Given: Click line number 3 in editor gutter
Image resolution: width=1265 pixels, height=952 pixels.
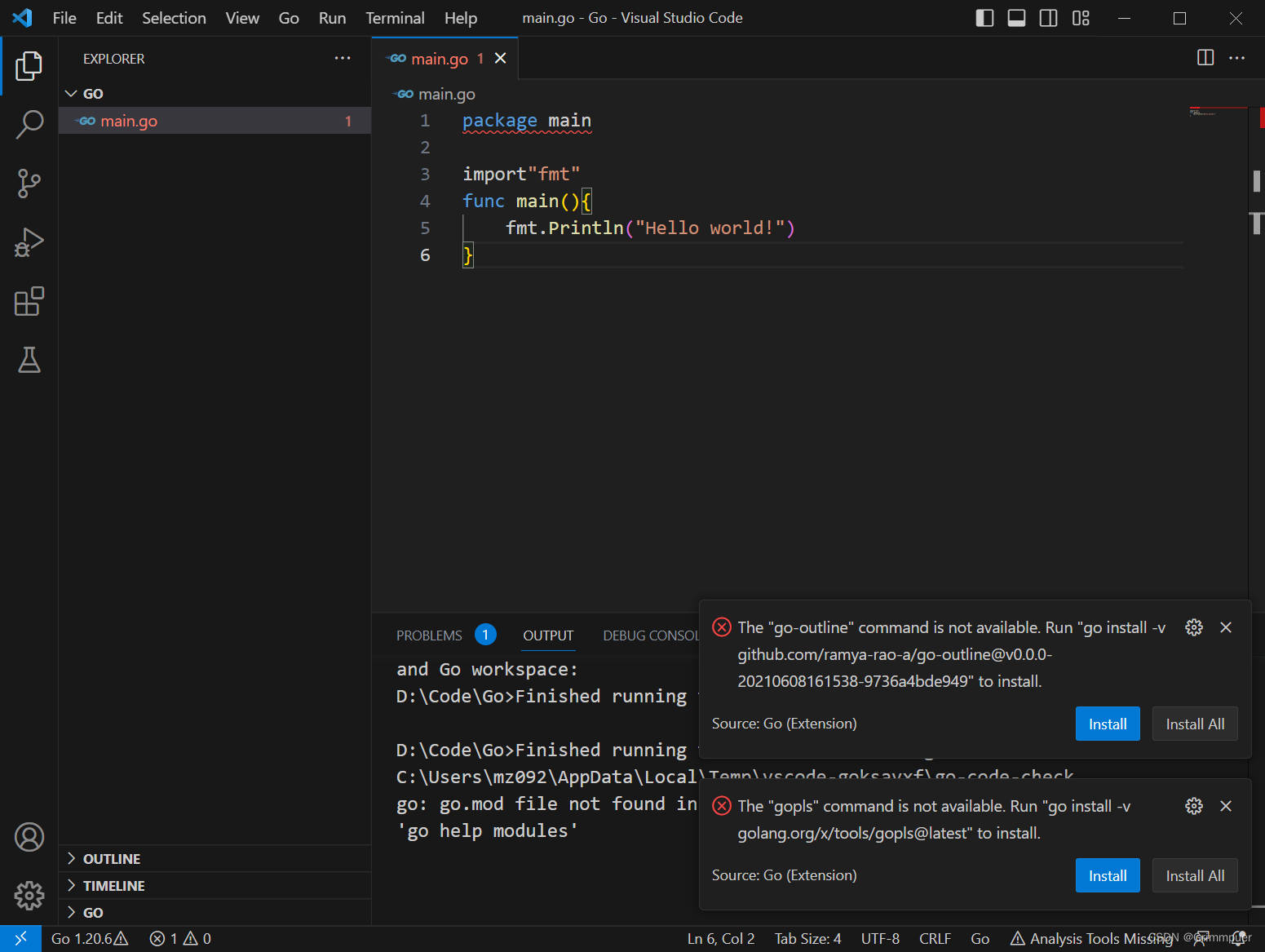Looking at the screenshot, I should pyautogui.click(x=425, y=175).
